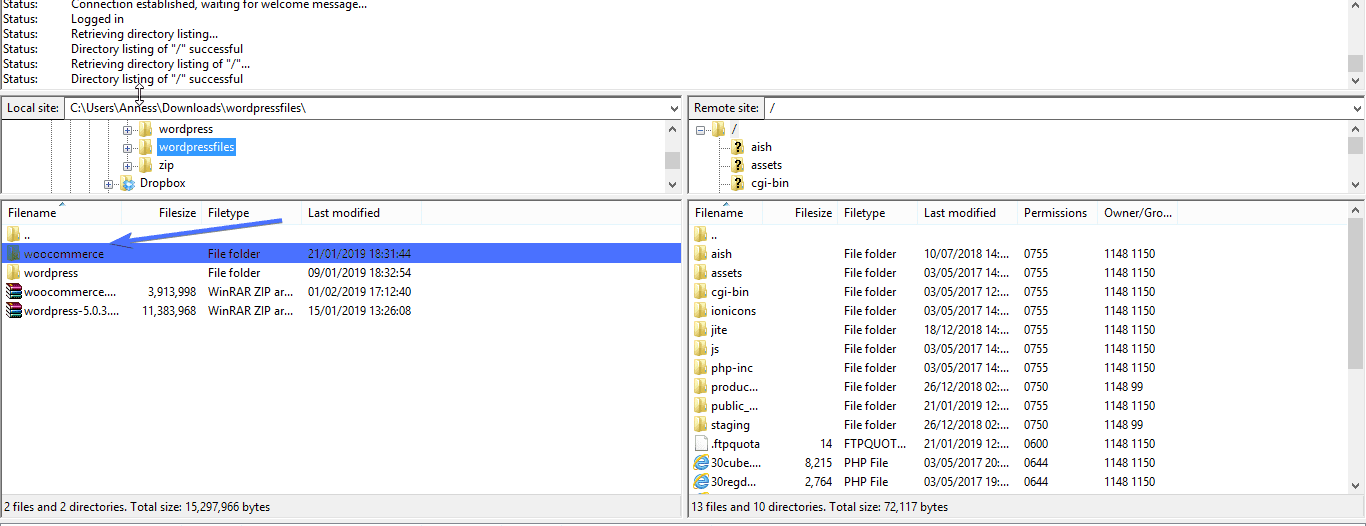Viewport: 1366px width, 526px height.
Task: Sort local files by Last modified column
Action: coord(362,213)
